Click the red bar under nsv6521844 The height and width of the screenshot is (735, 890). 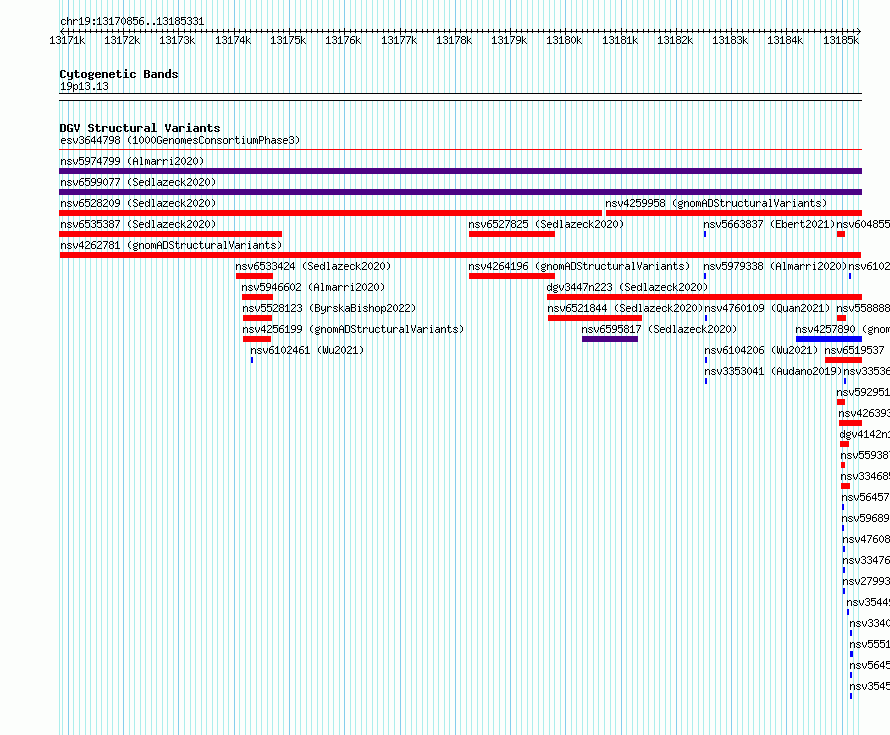(x=595, y=318)
